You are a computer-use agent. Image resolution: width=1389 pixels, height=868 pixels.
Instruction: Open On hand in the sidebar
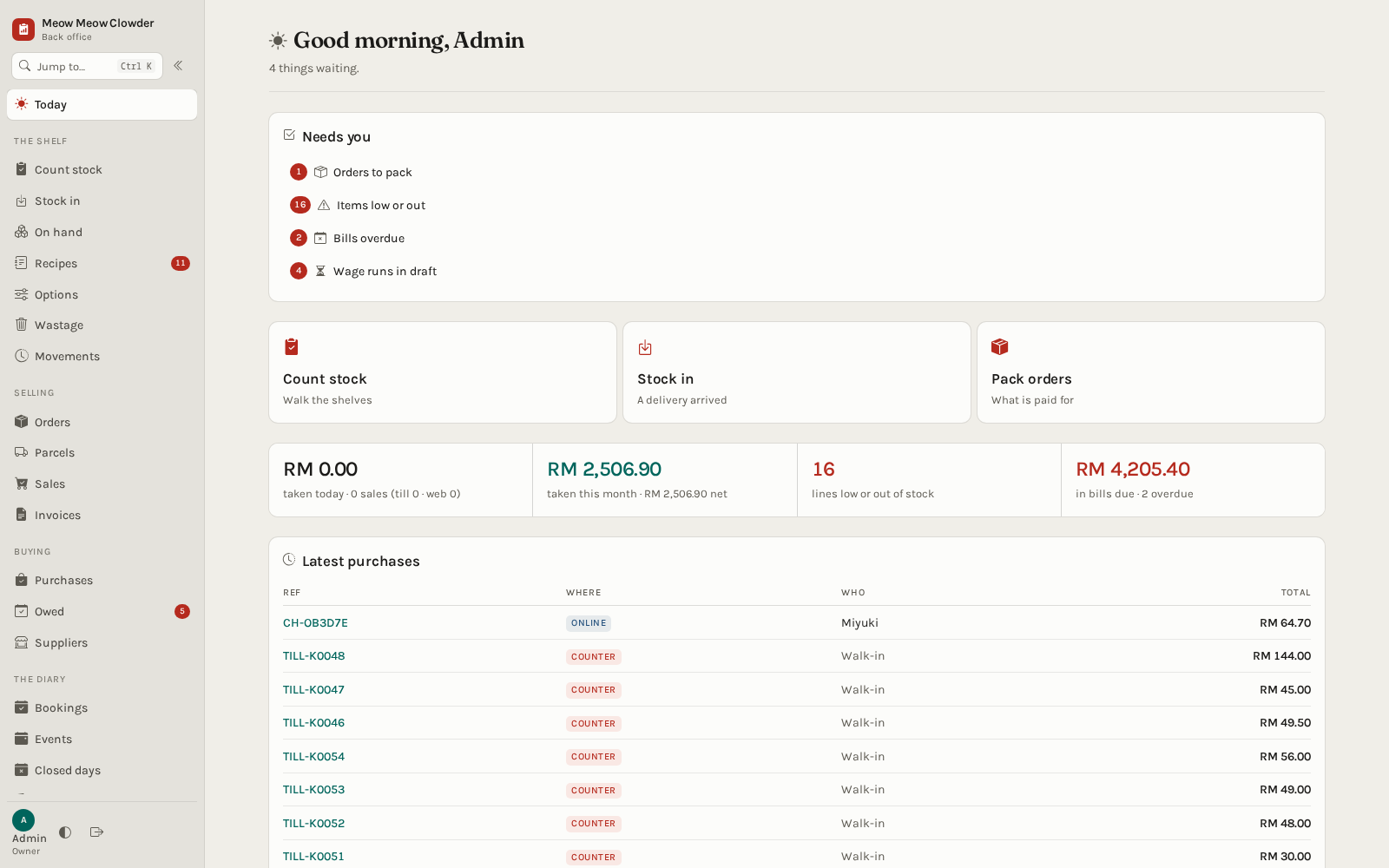[102, 233]
